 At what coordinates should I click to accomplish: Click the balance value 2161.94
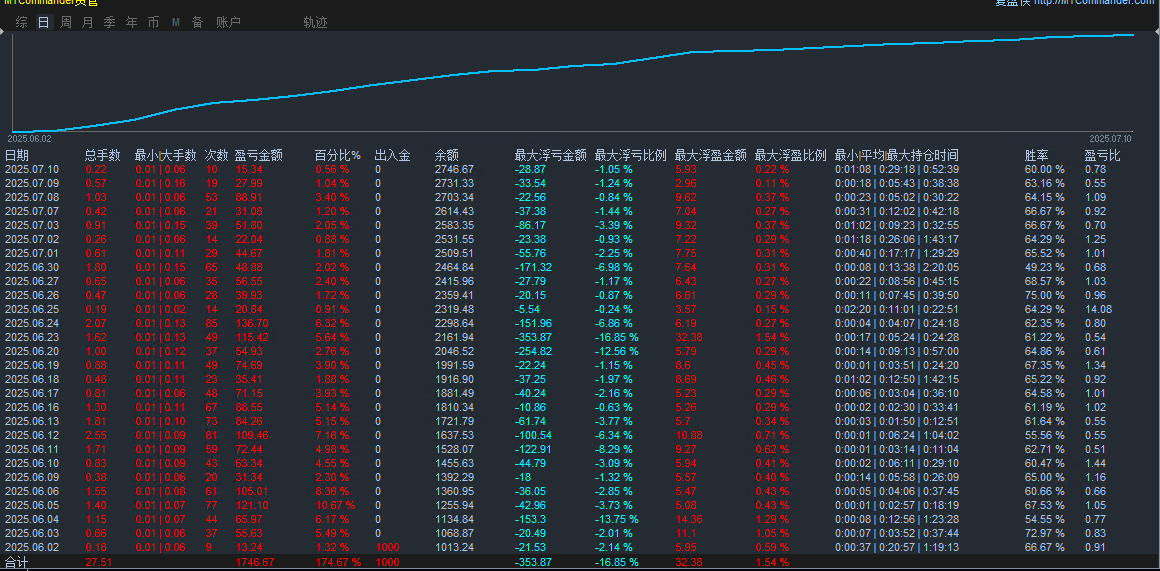coord(454,337)
